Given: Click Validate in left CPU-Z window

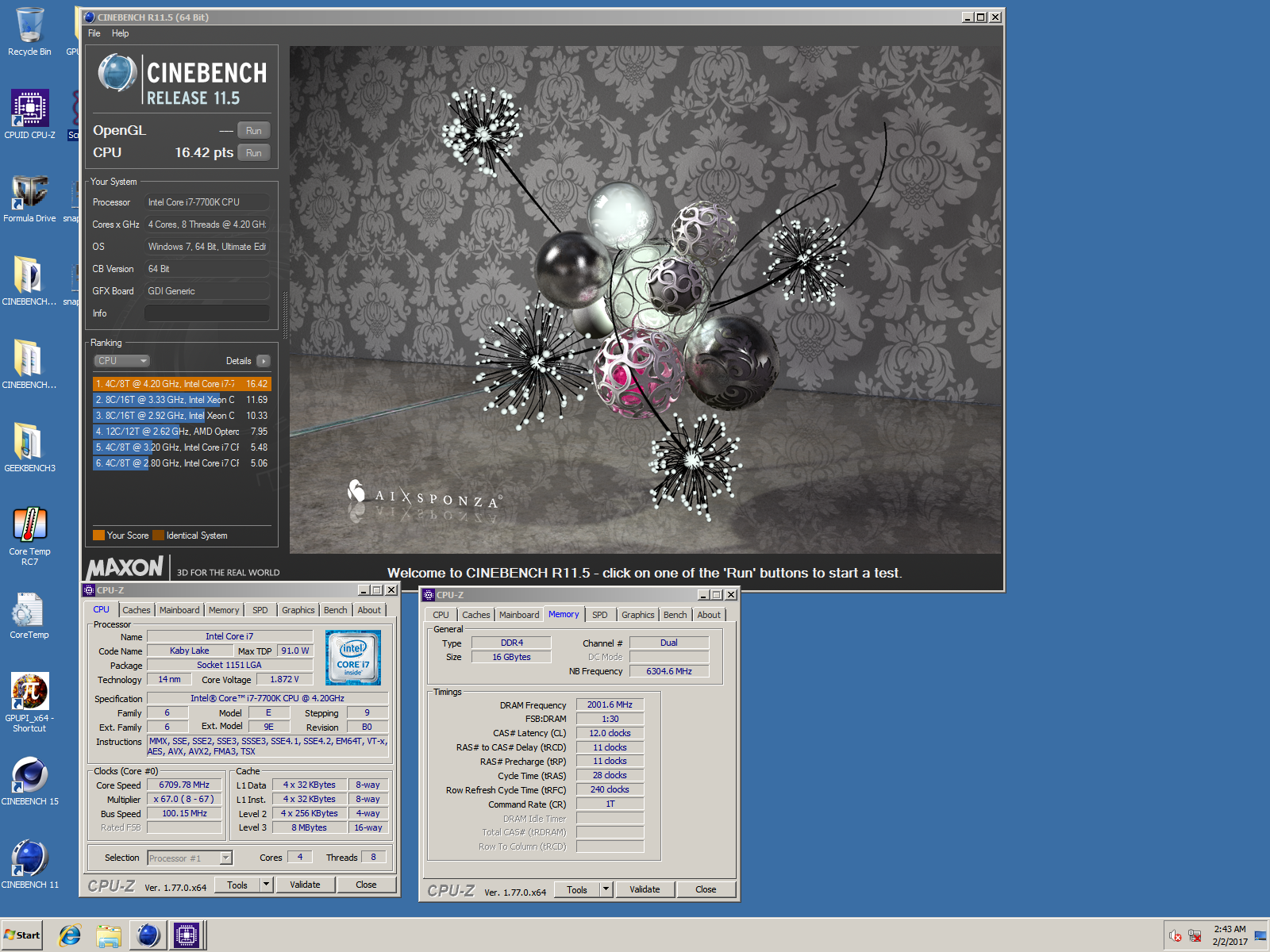Looking at the screenshot, I should [x=305, y=885].
